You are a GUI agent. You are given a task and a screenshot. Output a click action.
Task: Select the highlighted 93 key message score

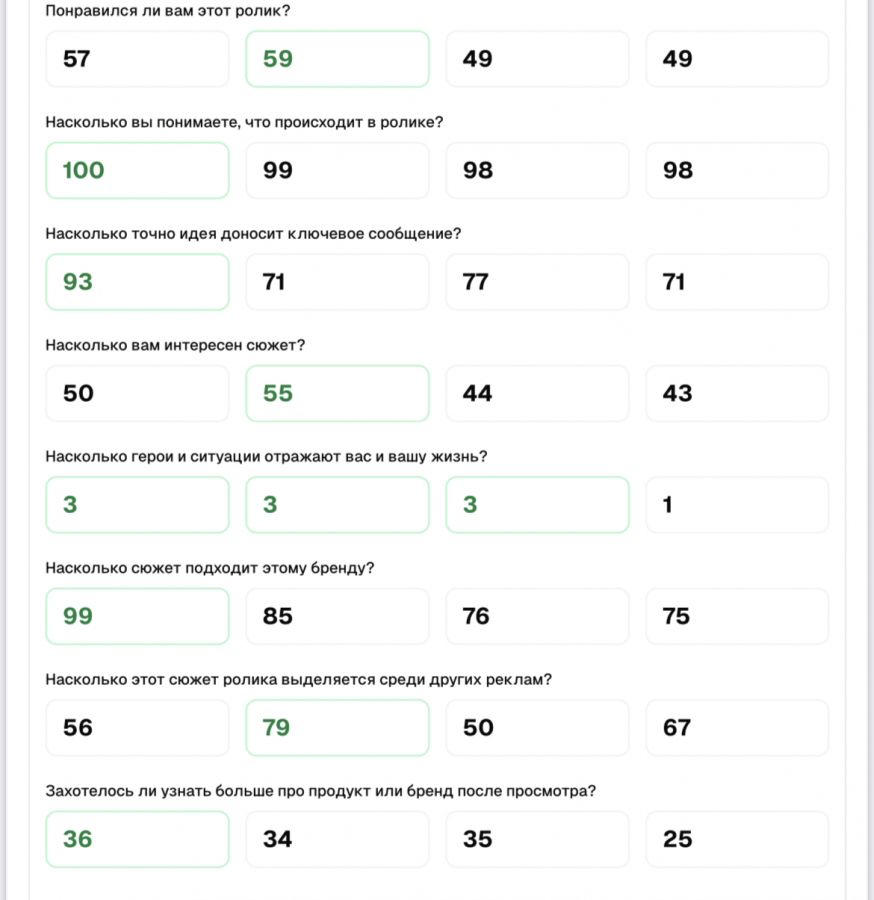point(137,282)
